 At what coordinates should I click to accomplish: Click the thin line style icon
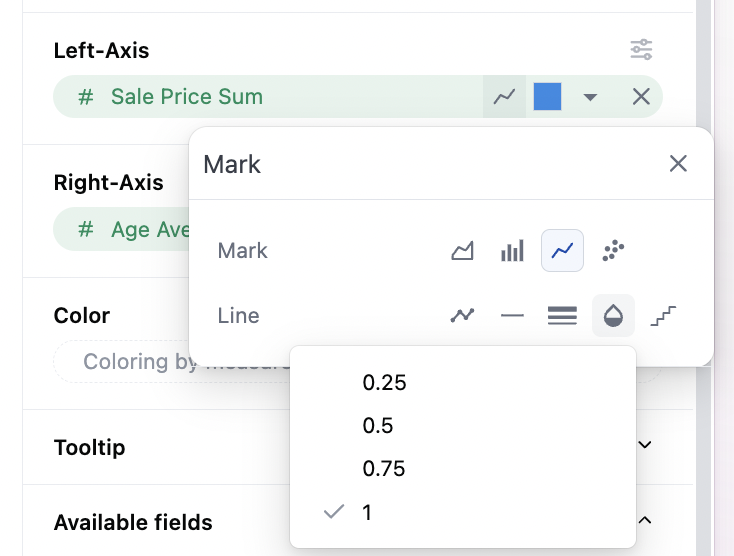512,316
